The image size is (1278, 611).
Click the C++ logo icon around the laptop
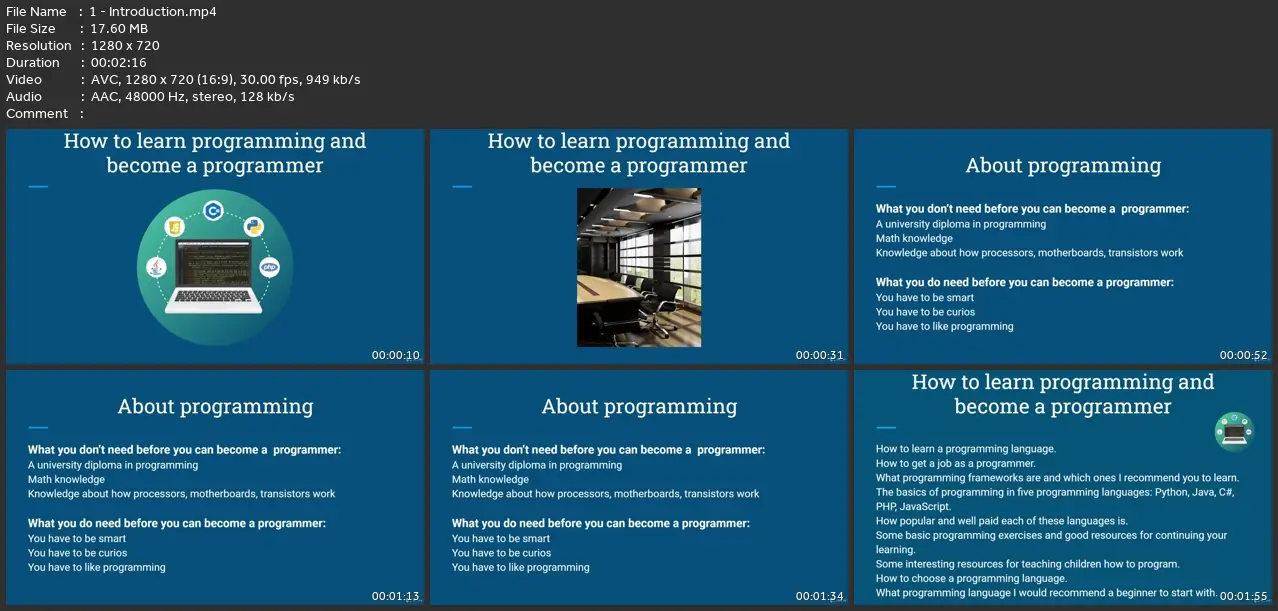pos(213,210)
